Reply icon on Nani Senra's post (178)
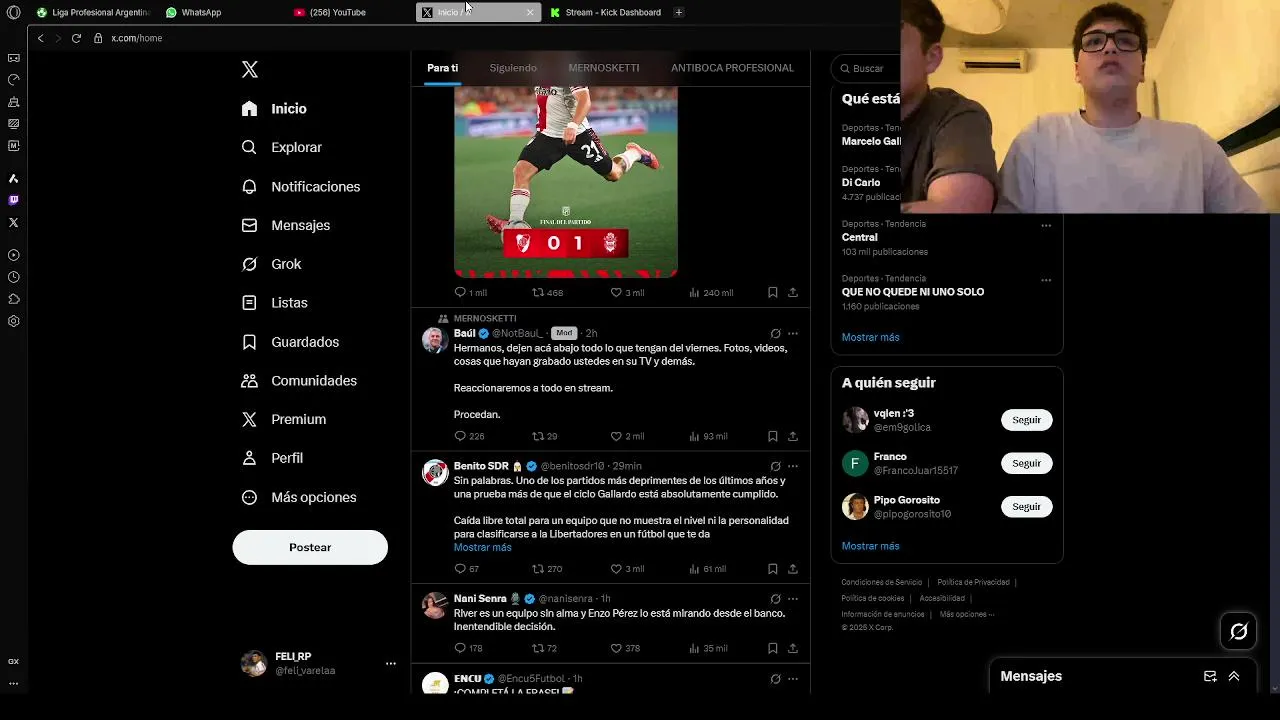This screenshot has height=720, width=1280. 460,648
